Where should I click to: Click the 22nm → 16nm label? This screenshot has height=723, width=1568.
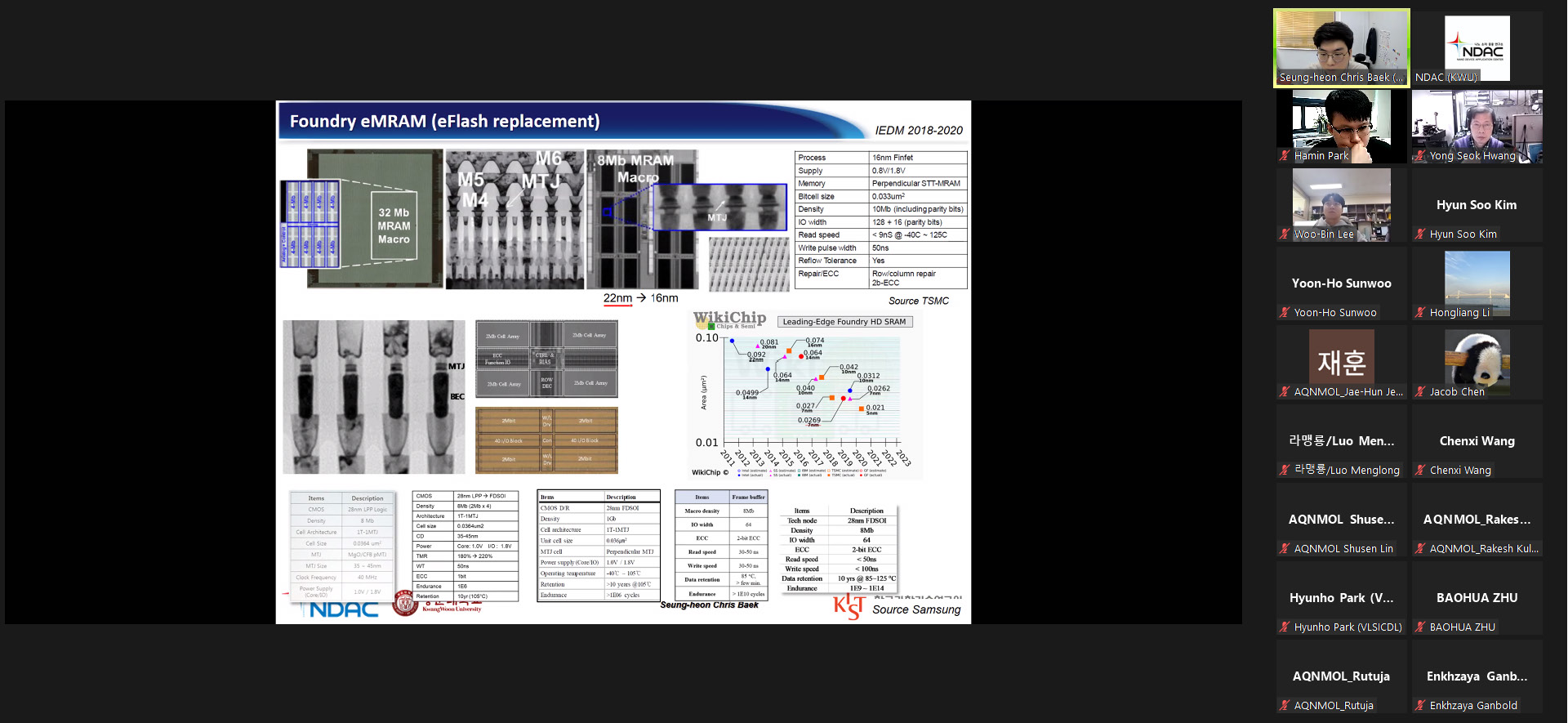[641, 298]
